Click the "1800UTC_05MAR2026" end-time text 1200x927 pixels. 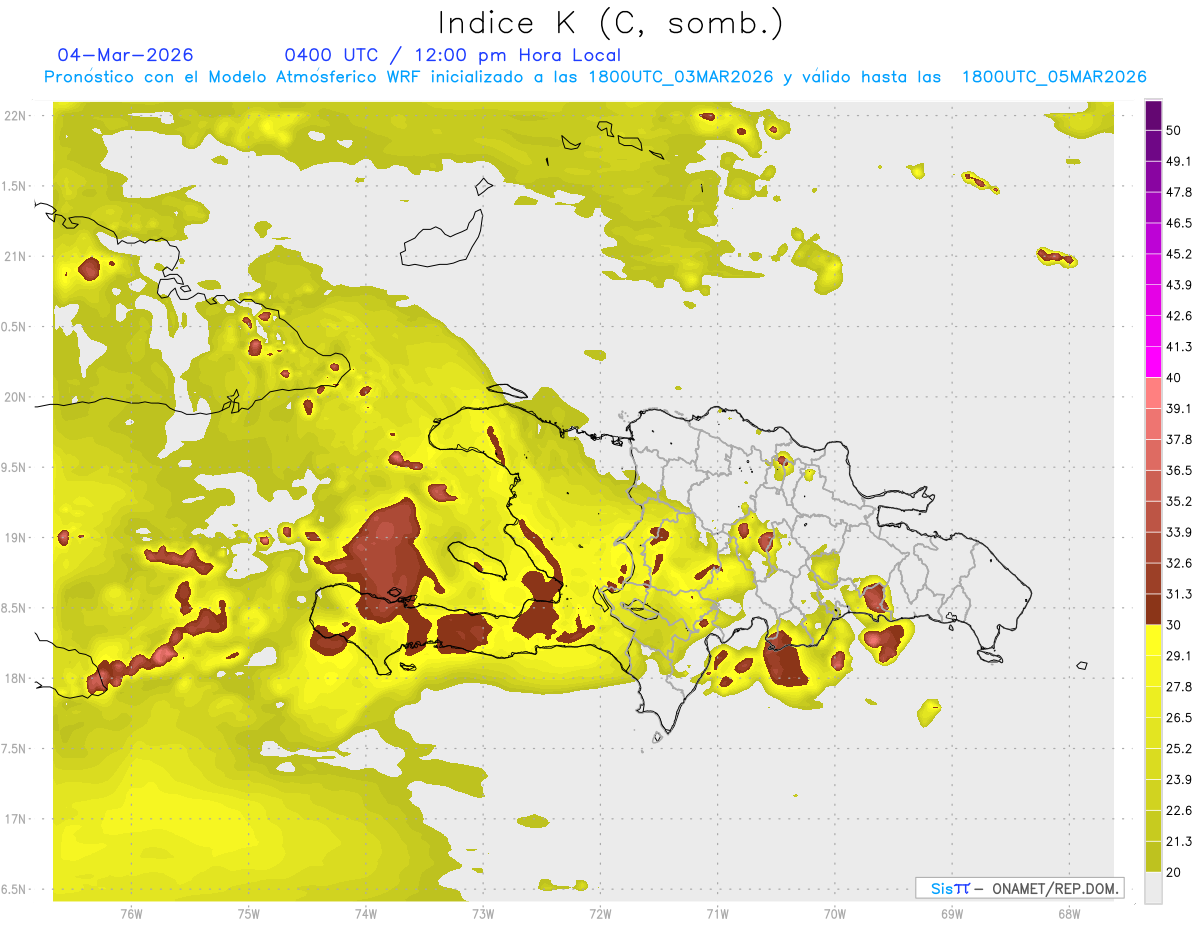pyautogui.click(x=1054, y=77)
